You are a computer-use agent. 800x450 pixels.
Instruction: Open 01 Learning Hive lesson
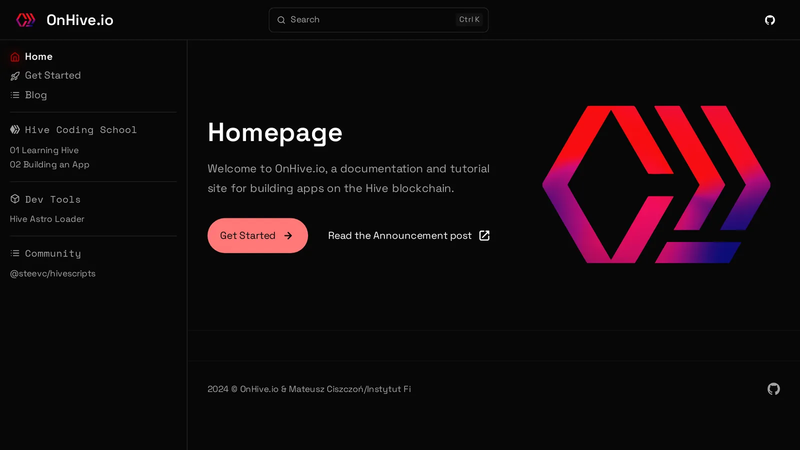tap(44, 150)
